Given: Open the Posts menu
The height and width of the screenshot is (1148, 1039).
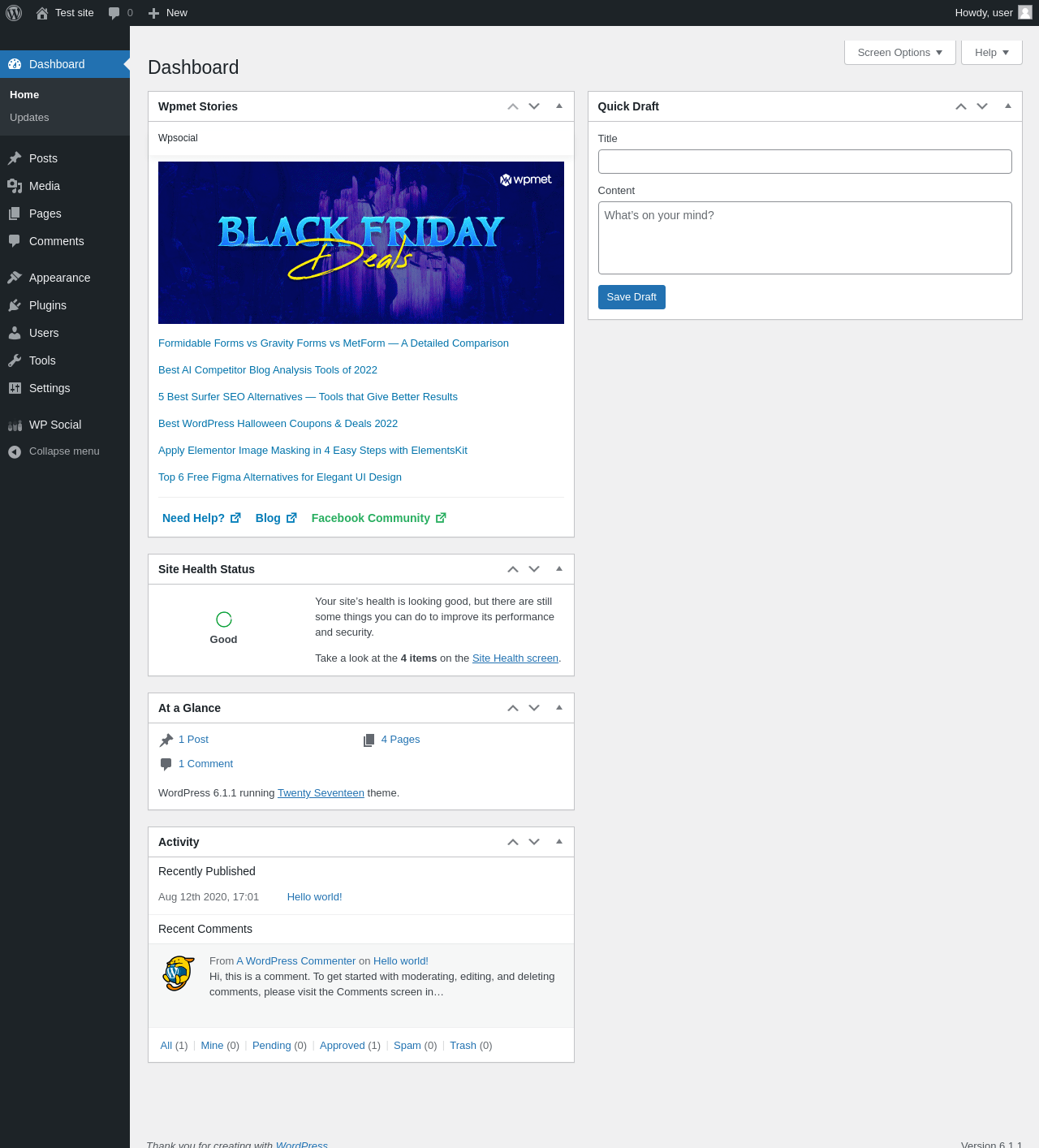Looking at the screenshot, I should point(65,158).
